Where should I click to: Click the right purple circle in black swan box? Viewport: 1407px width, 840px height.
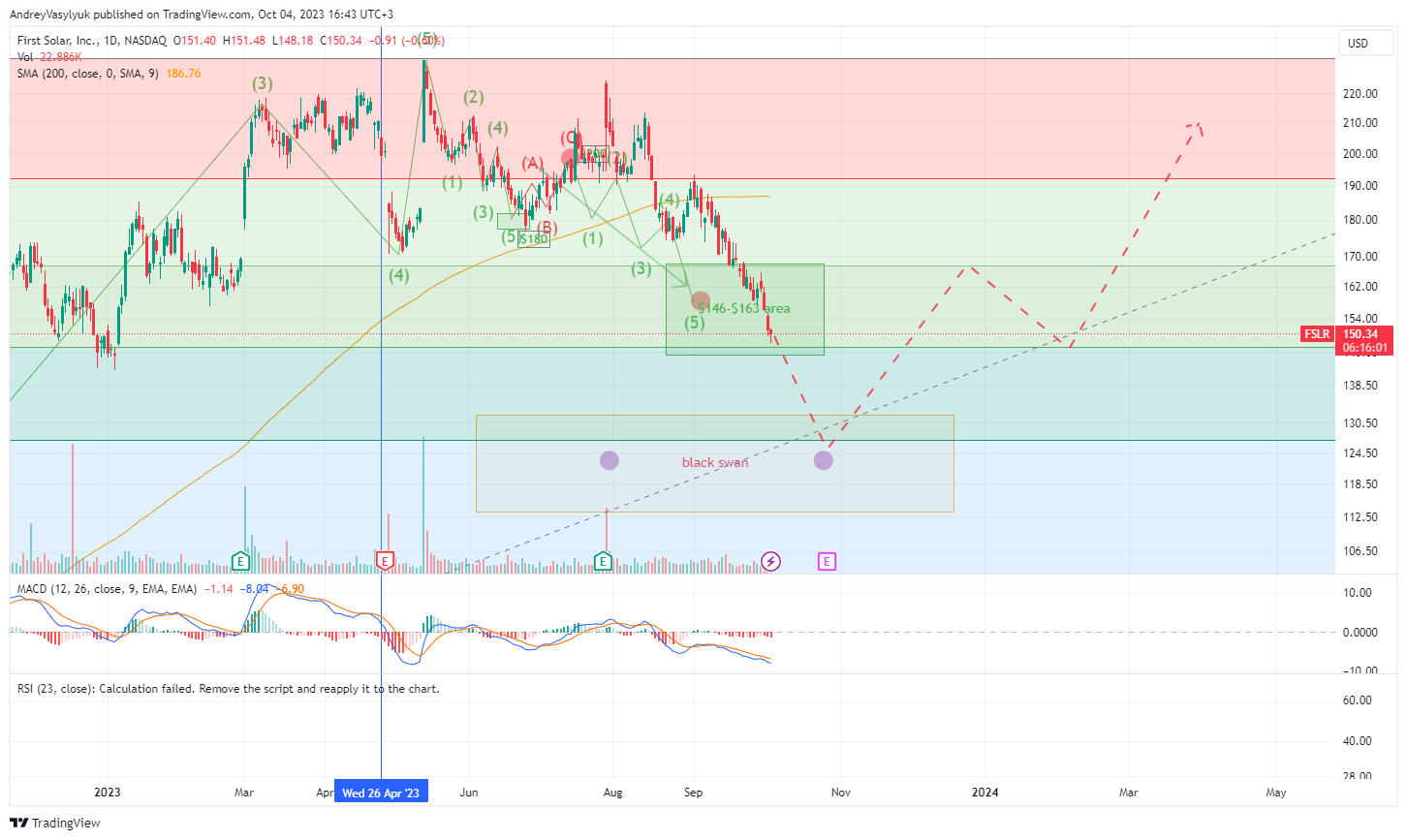[823, 460]
